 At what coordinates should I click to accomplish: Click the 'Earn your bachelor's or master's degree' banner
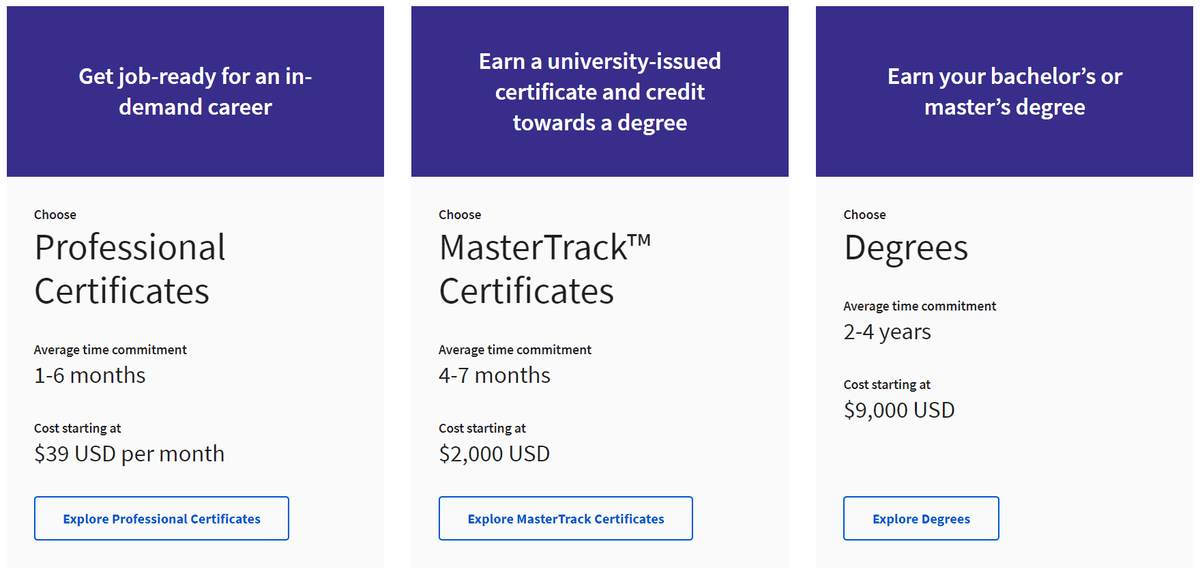pos(1004,92)
